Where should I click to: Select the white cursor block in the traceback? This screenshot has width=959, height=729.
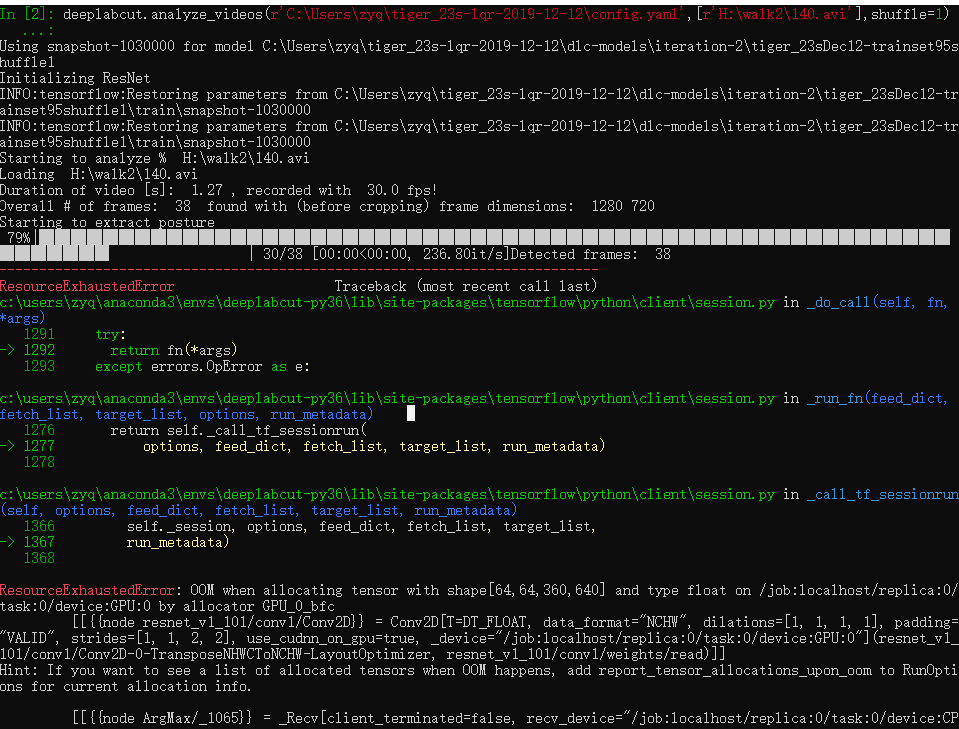click(409, 412)
